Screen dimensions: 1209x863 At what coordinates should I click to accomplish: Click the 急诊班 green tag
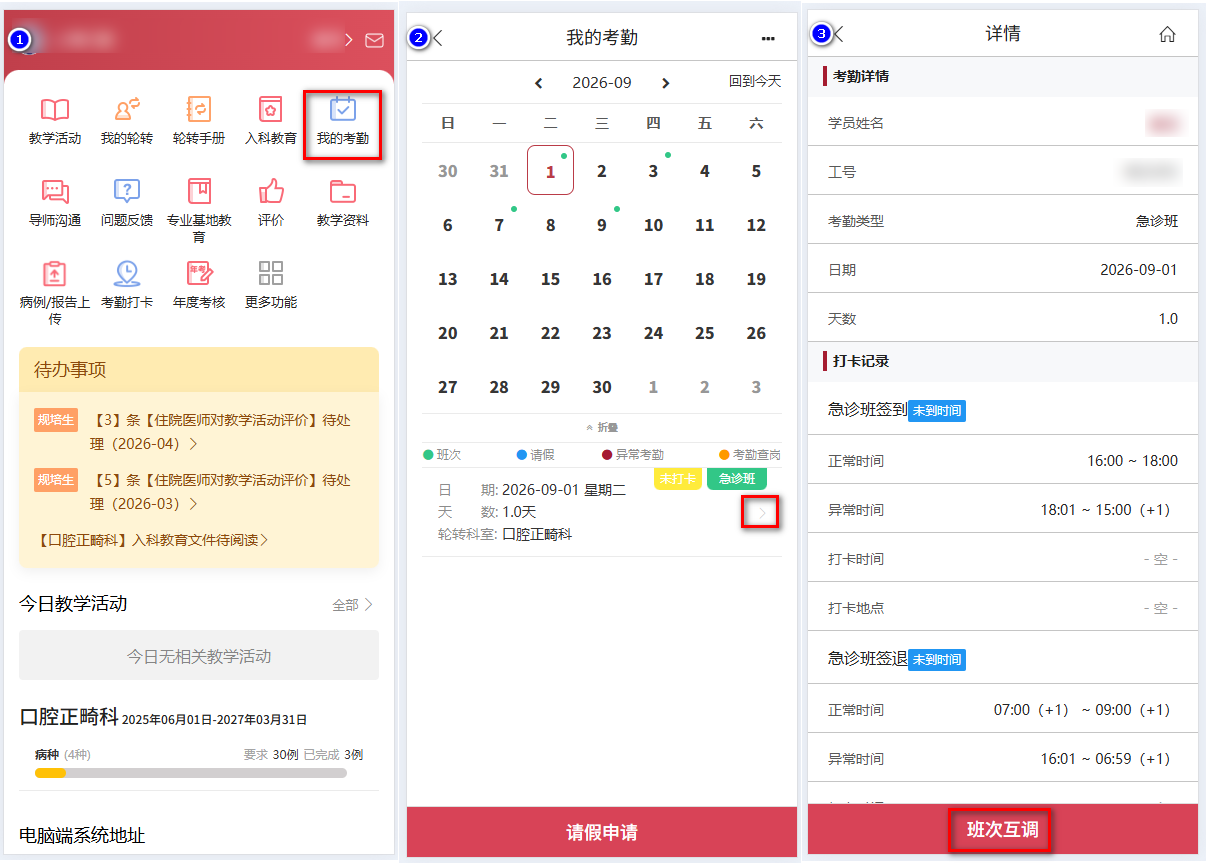[737, 479]
